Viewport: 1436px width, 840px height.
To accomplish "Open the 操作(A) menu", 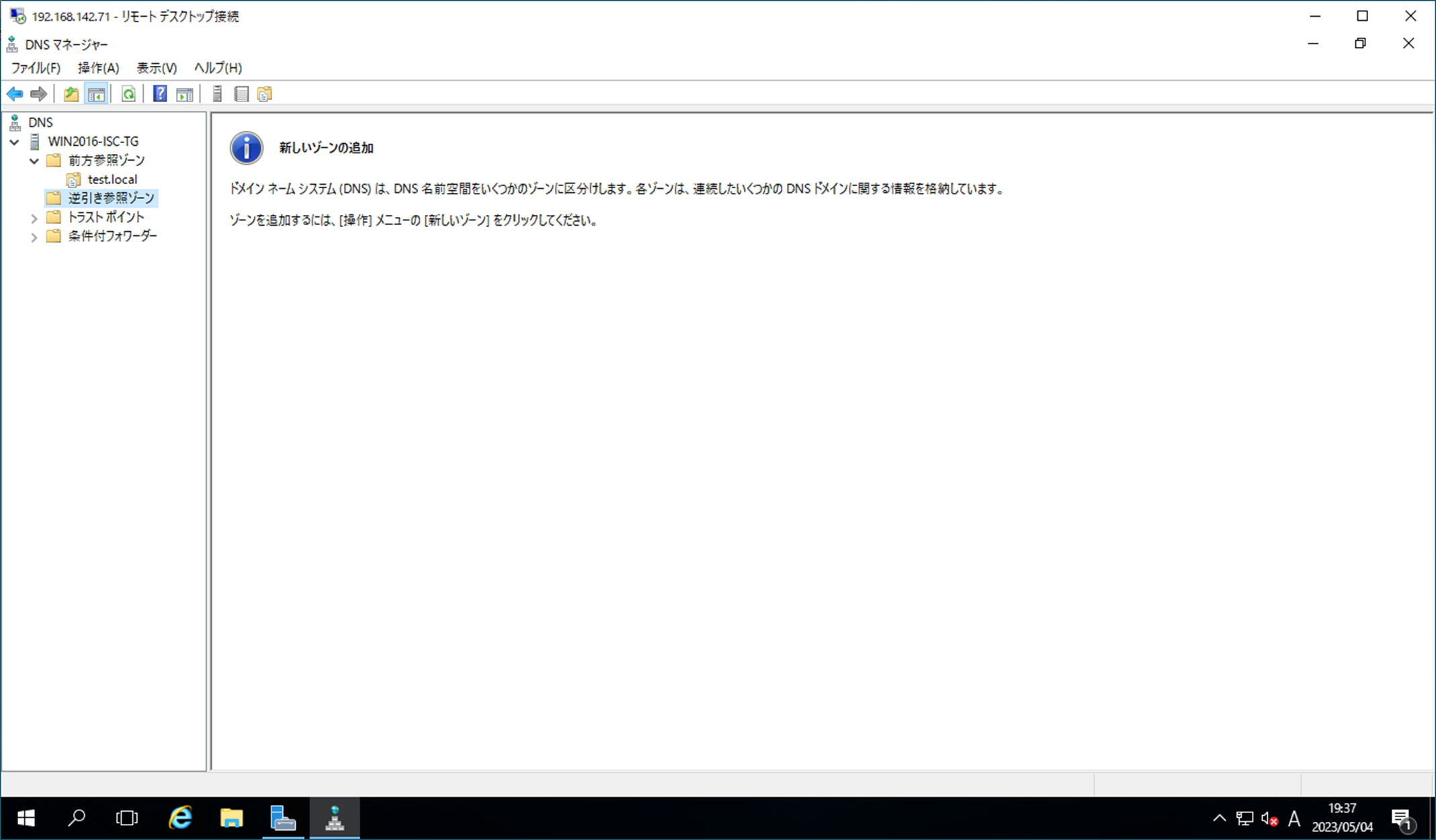I will [x=98, y=68].
